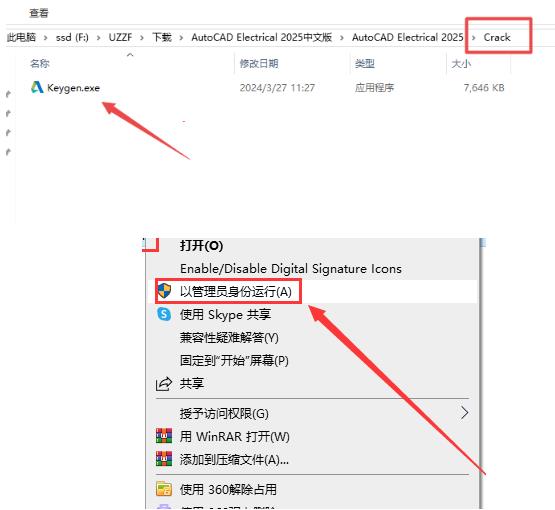Navigate to ssd (F:) breadcrumb

click(x=72, y=37)
